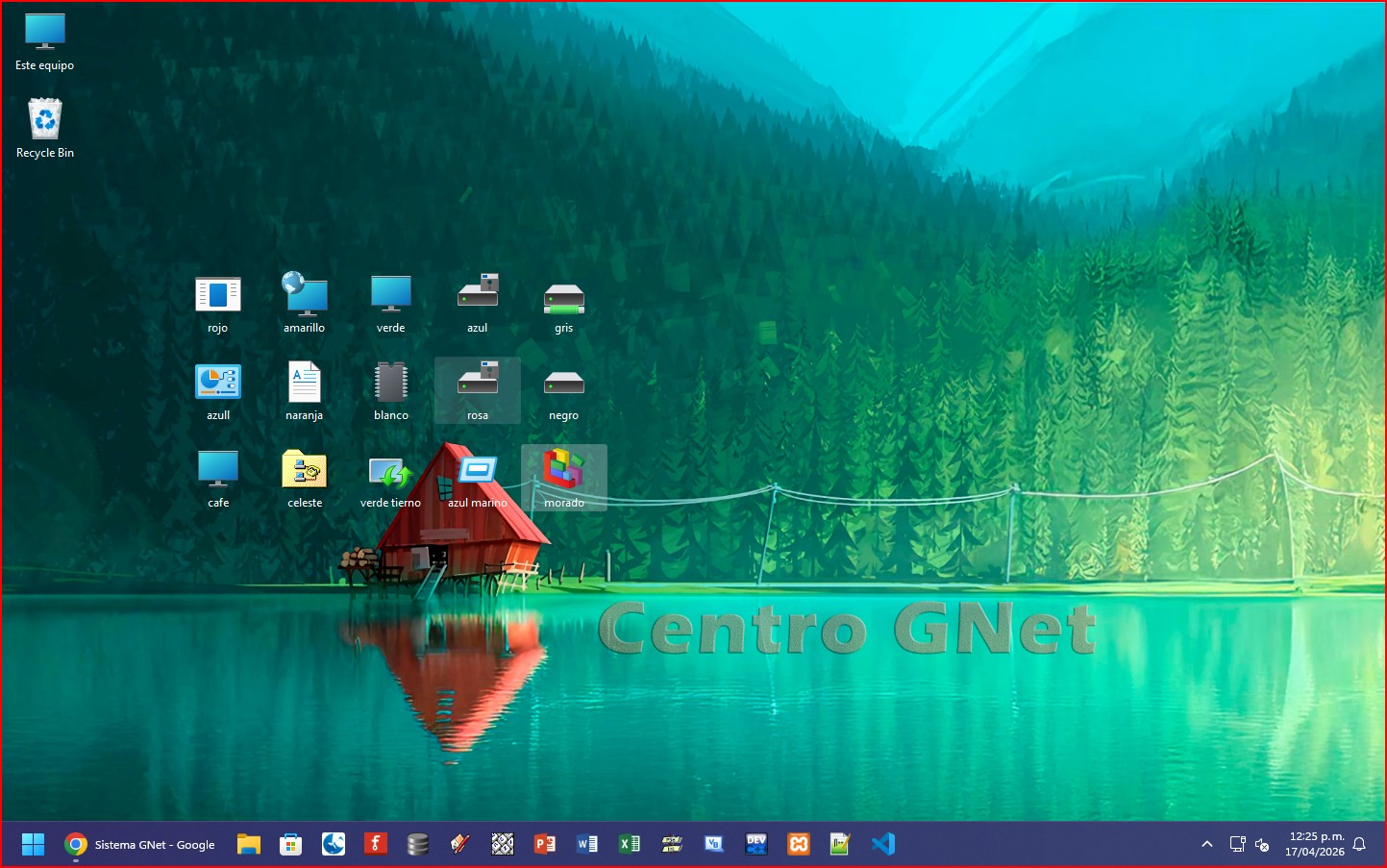Viewport: 1387px width, 868px height.
Task: Open Excel from the taskbar
Action: 630,844
